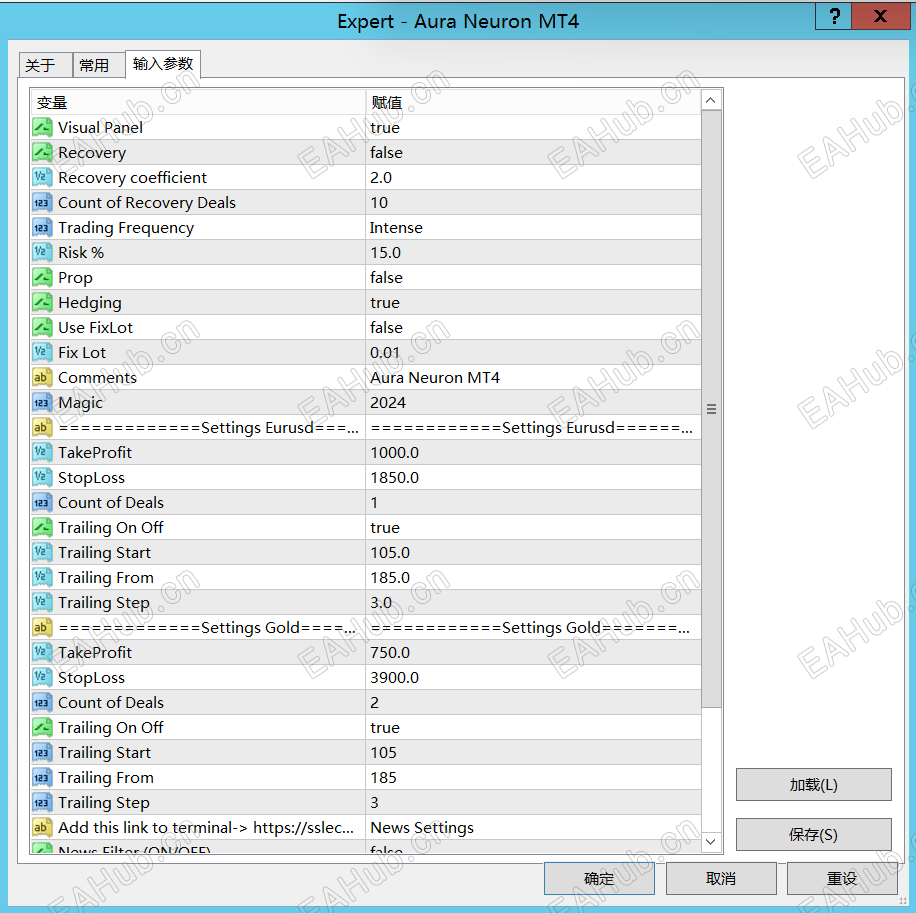Click the help question mark button

tap(834, 16)
